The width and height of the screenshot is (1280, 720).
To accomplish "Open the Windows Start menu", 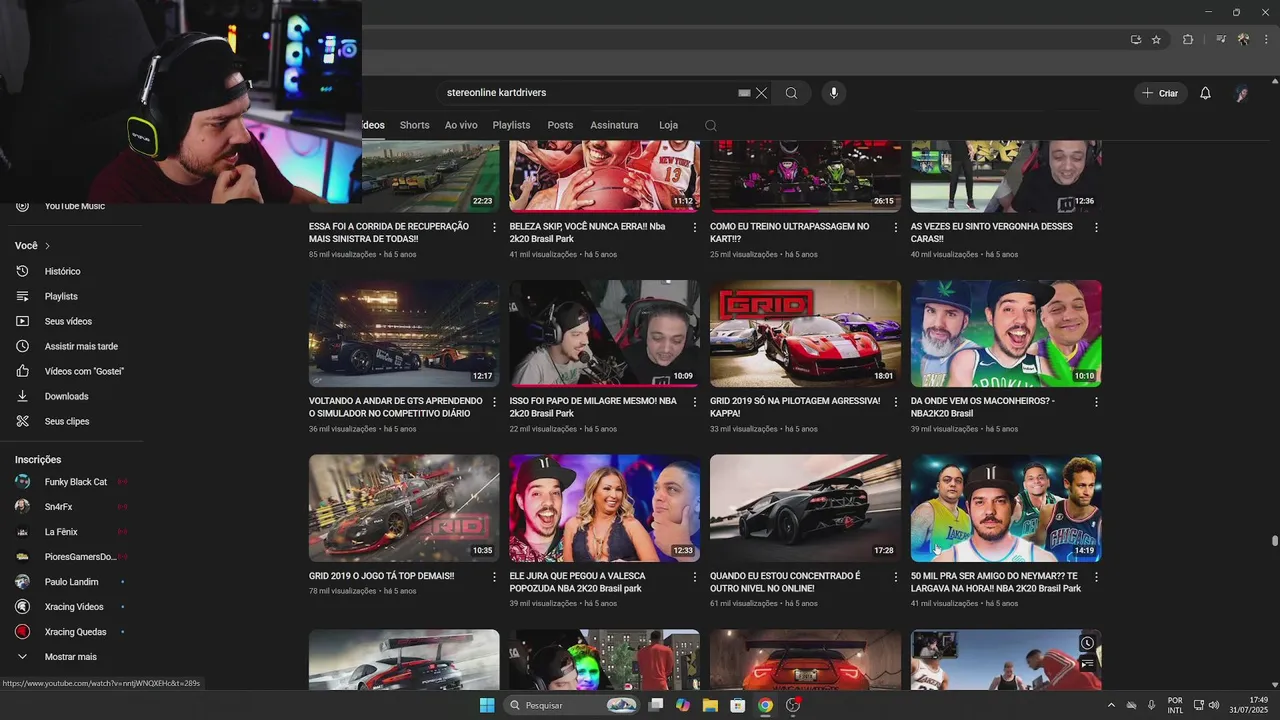I will [x=487, y=705].
